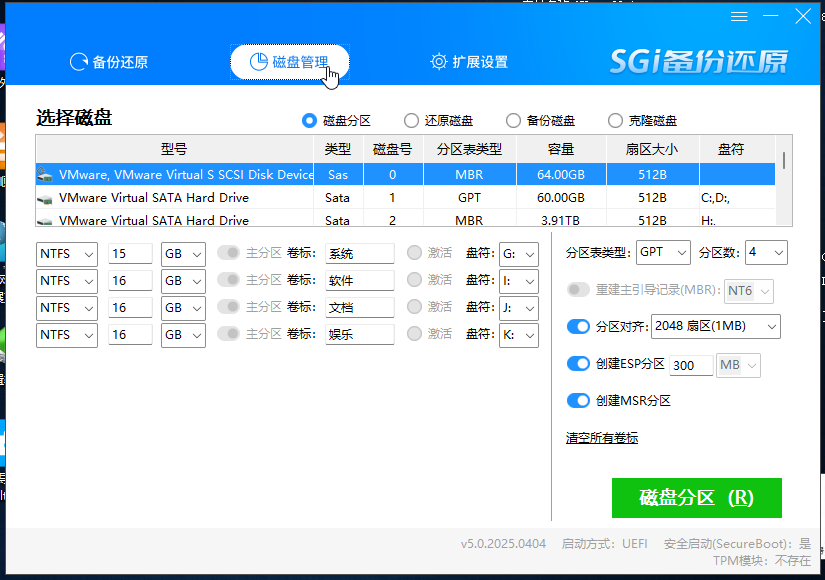Screen dimensions: 825x580
Task: Open drive letter dropdown showing G:
Action: pos(519,254)
